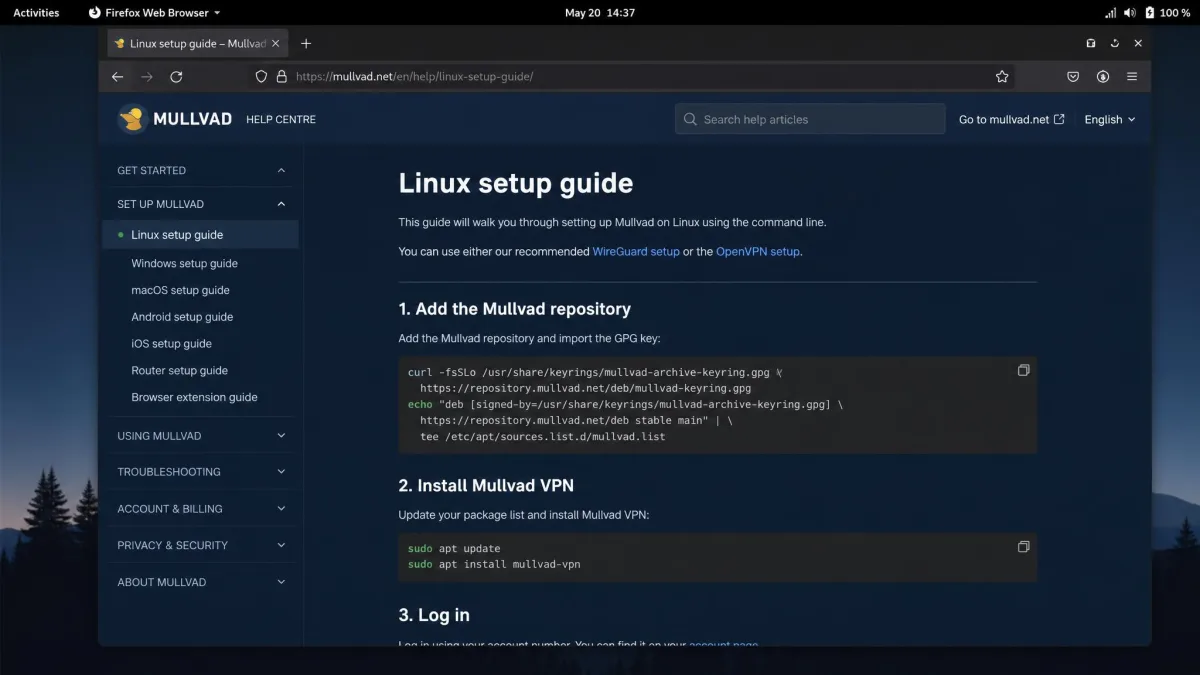This screenshot has height=675, width=1200.
Task: Open the Activities overview
Action: 36,13
